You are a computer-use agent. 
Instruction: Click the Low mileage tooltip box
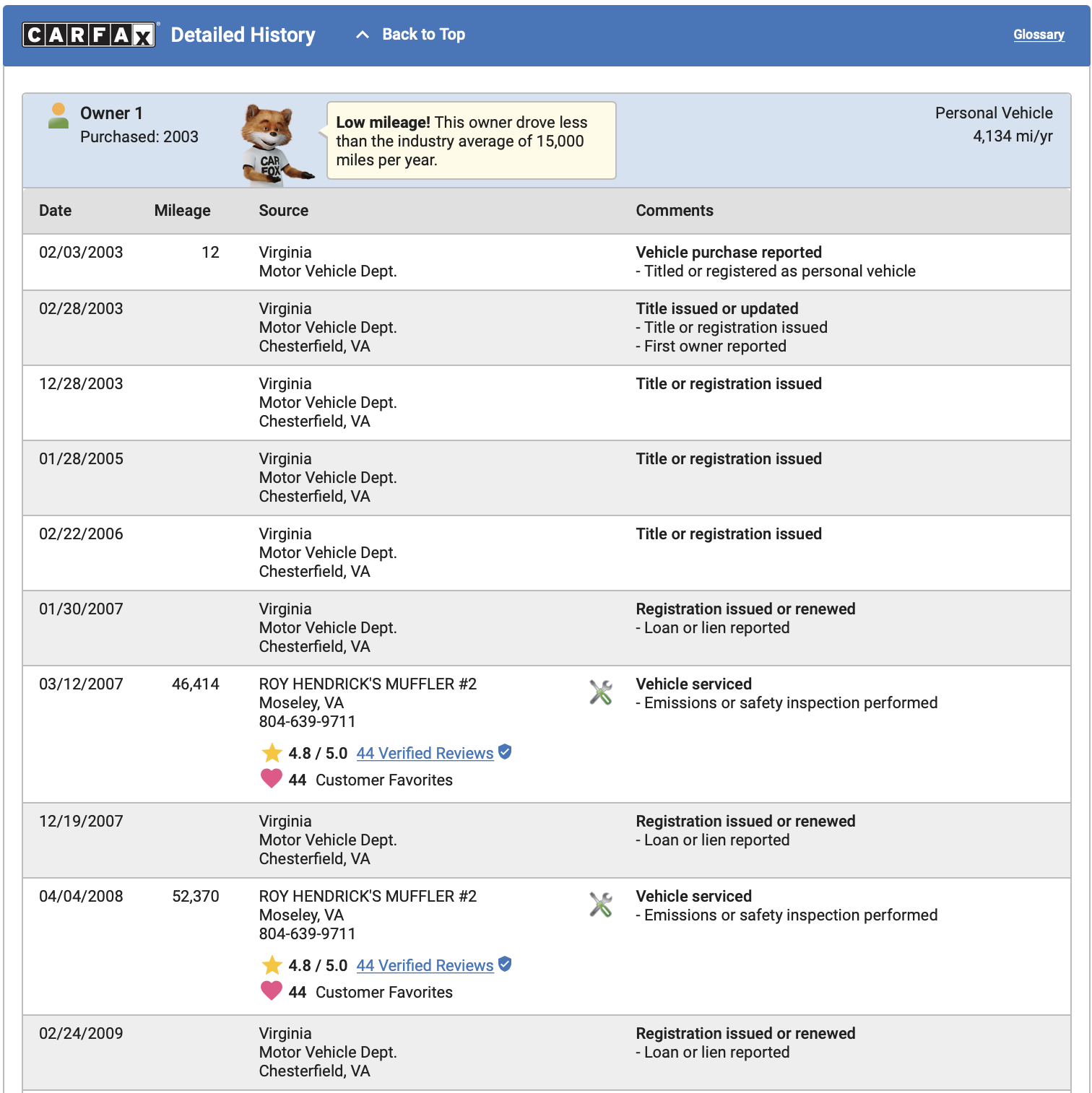tap(471, 140)
